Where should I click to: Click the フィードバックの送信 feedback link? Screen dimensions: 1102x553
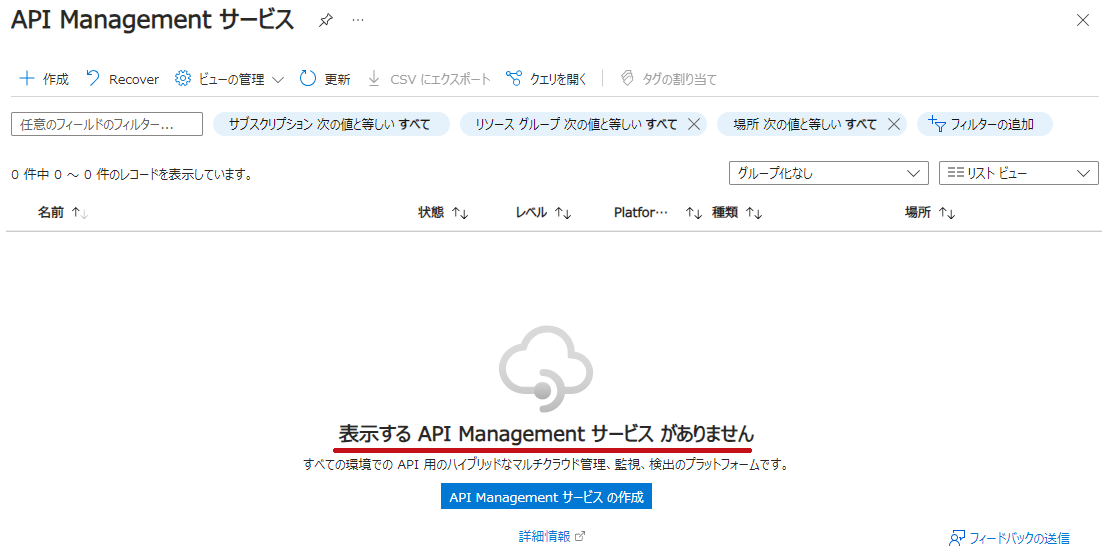coord(1009,538)
